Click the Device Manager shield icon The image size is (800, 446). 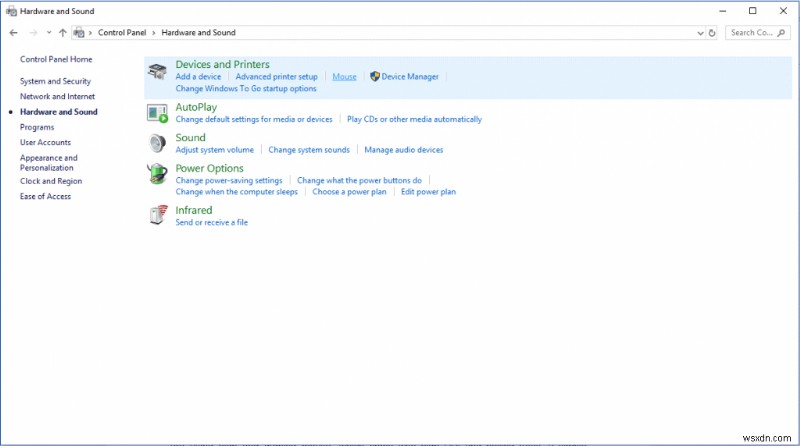coord(375,77)
